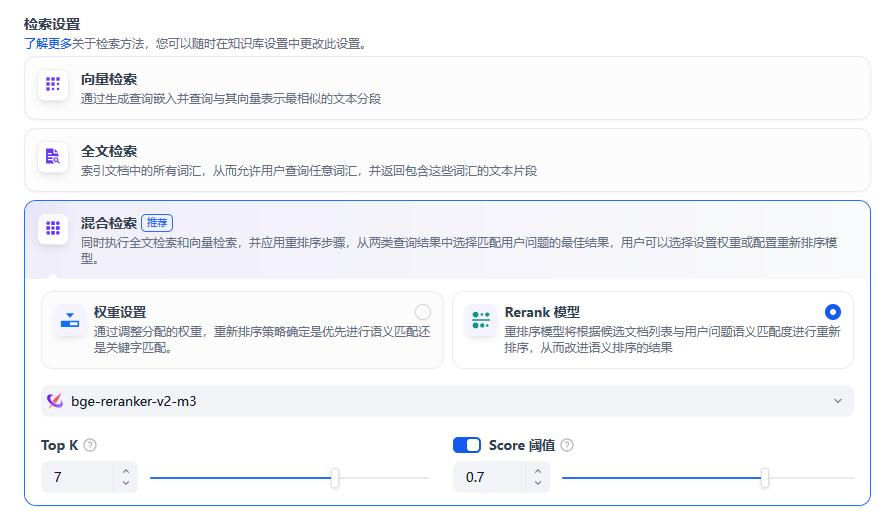
Task: Select the 权重设置 radio button
Action: point(422,312)
